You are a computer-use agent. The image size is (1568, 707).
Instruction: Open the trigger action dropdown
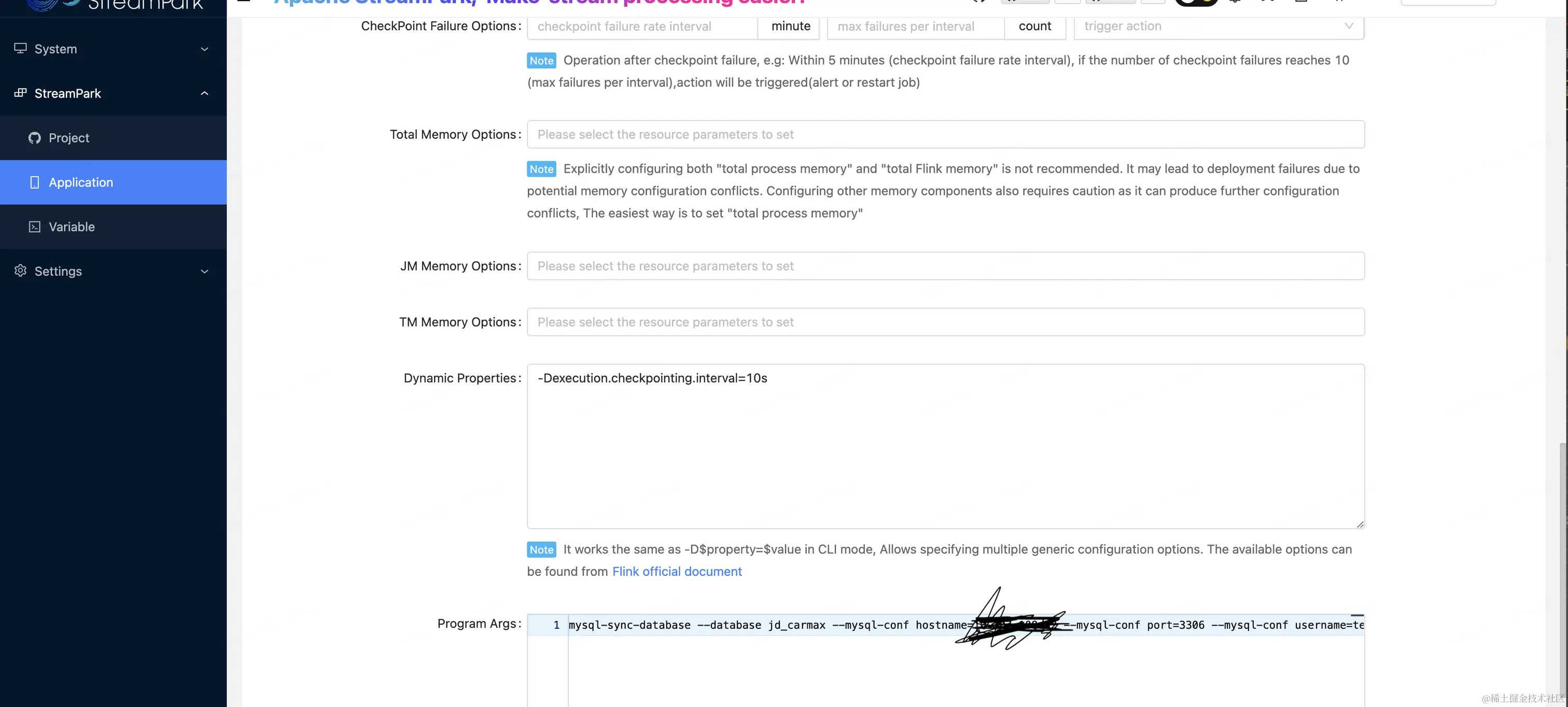tap(1219, 26)
